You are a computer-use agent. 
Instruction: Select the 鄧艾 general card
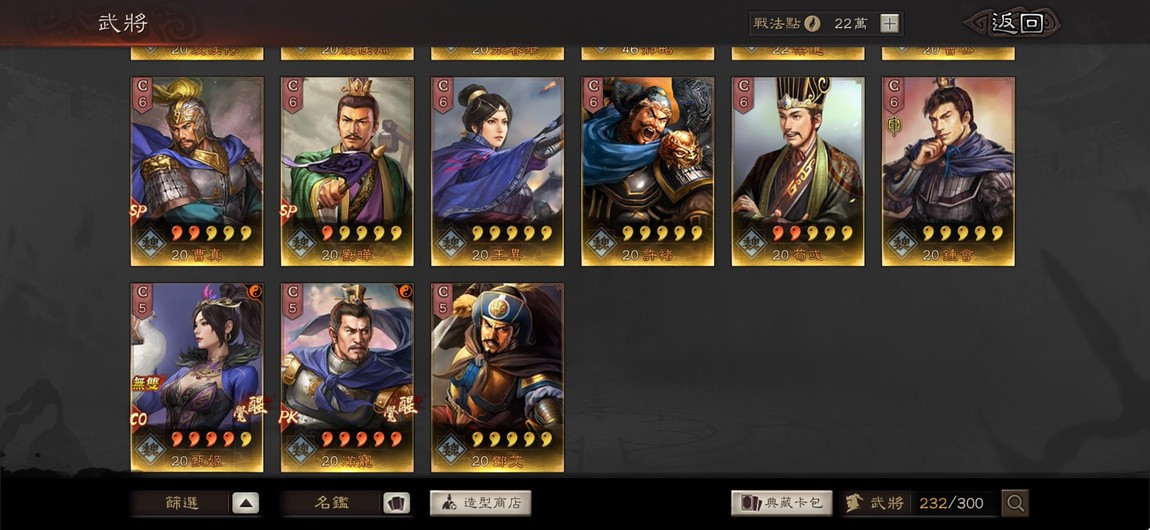497,378
